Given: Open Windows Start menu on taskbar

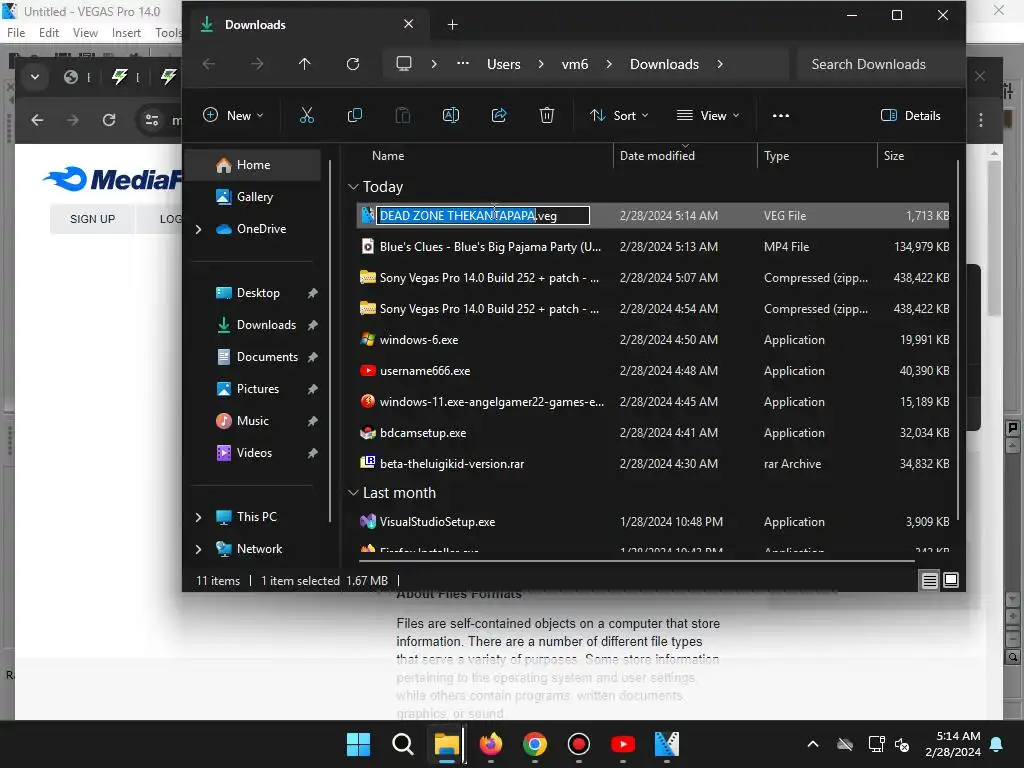Looking at the screenshot, I should (359, 744).
